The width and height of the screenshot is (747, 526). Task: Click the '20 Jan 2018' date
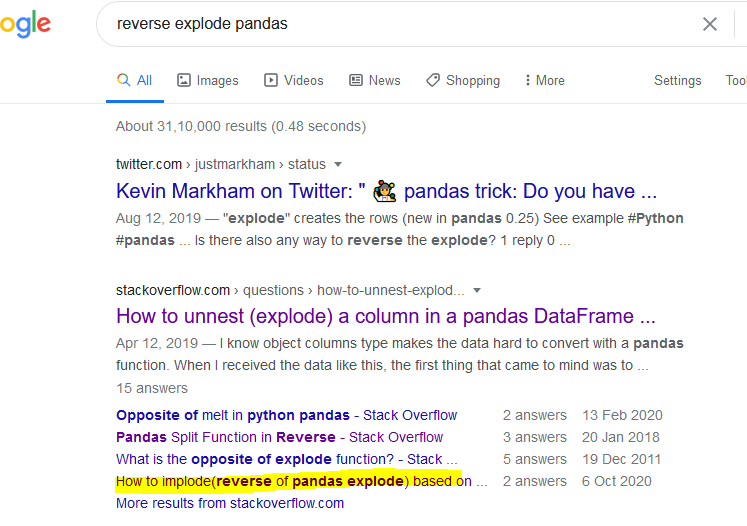coord(620,437)
